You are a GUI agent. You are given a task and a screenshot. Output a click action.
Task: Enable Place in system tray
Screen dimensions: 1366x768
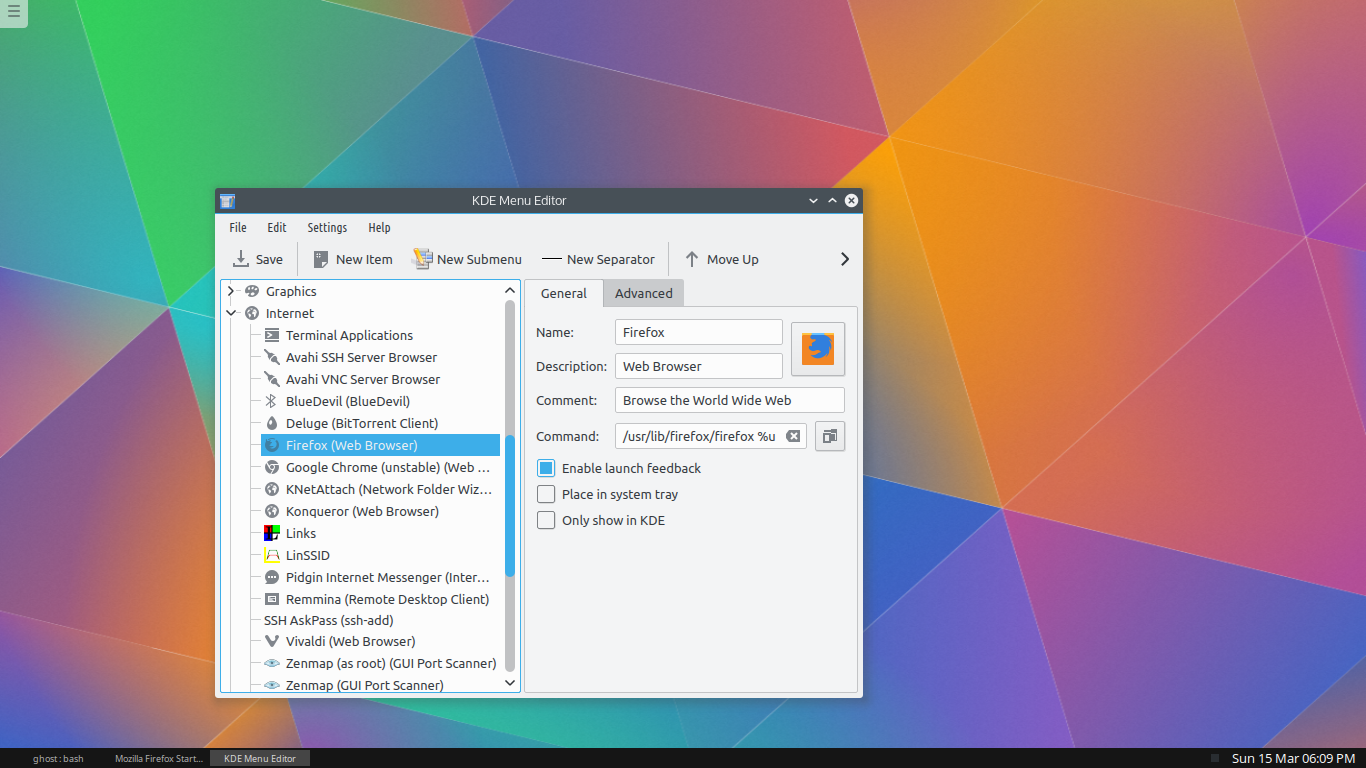[546, 494]
